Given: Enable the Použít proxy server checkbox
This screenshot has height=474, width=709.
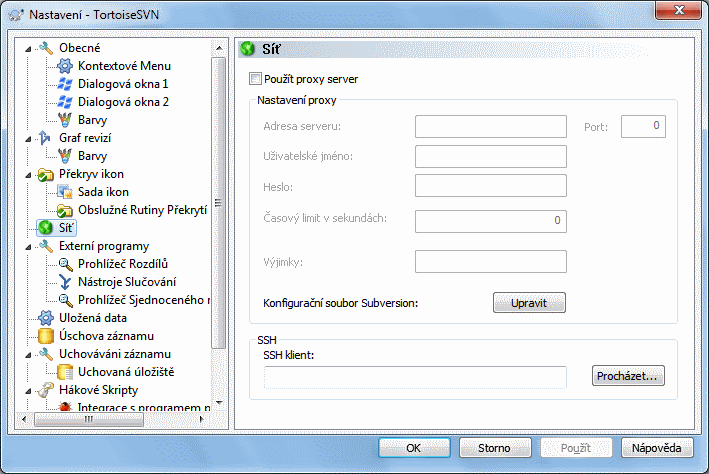Looking at the screenshot, I should point(255,79).
